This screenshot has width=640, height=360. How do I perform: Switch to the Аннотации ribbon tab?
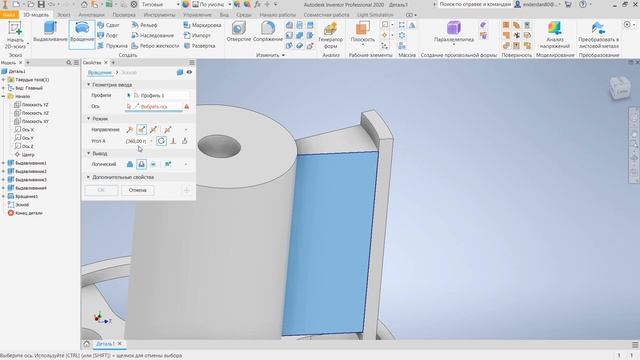tap(91, 15)
